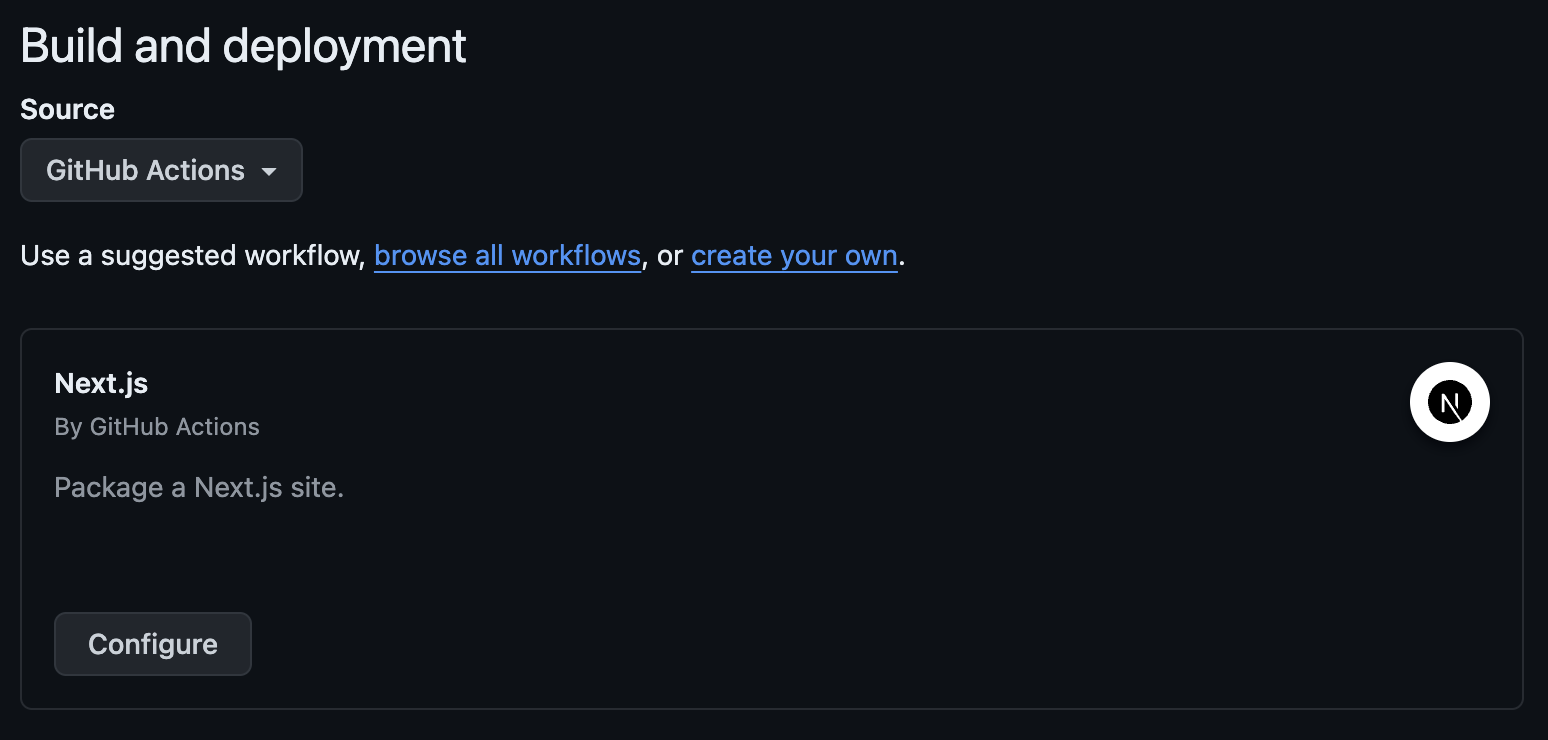Click the "By GitHub Actions" author text
The image size is (1548, 740).
pyautogui.click(x=157, y=427)
